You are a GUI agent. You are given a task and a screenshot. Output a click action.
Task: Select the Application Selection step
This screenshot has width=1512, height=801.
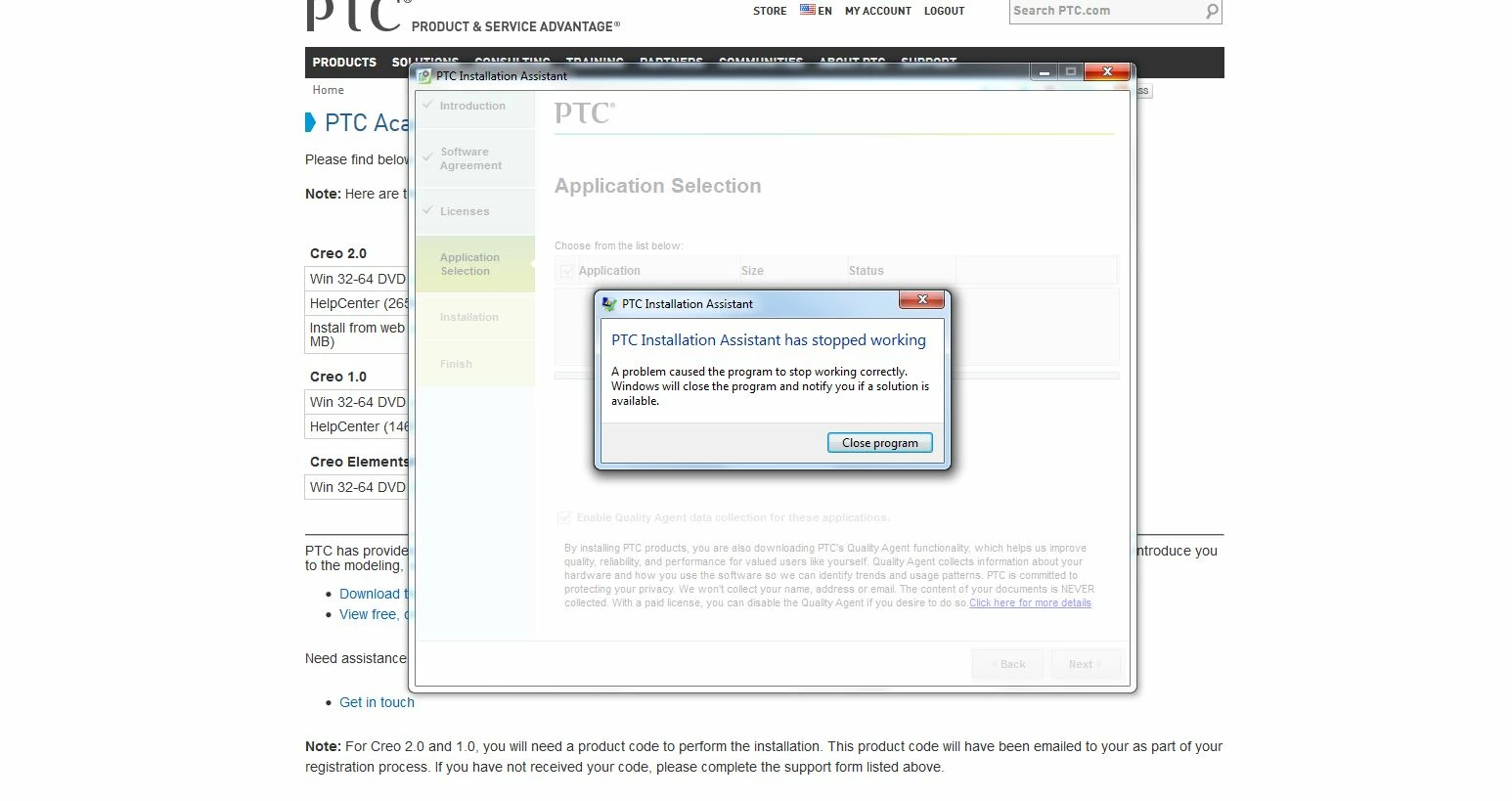point(474,264)
